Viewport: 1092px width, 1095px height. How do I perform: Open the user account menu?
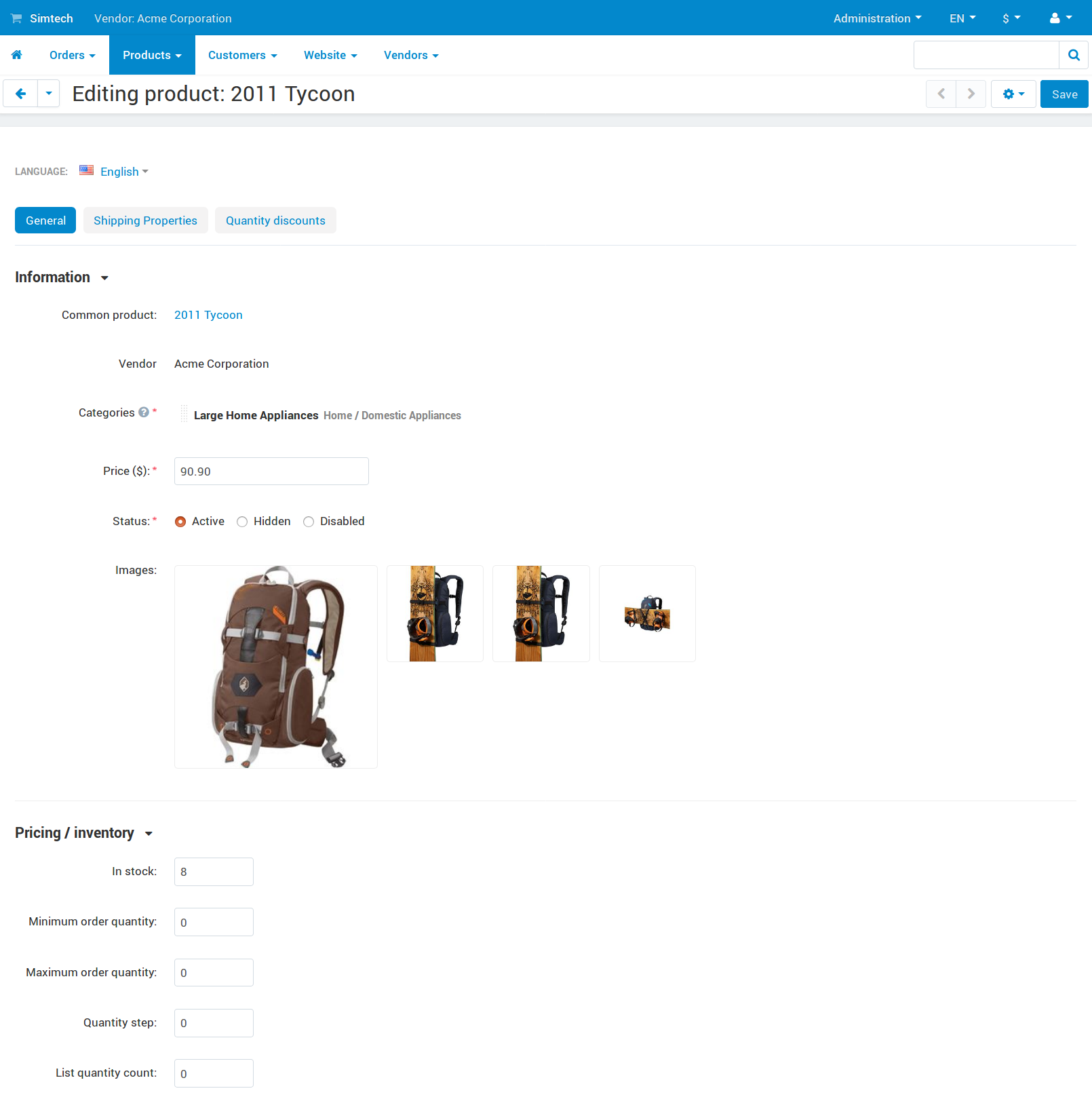(x=1061, y=18)
